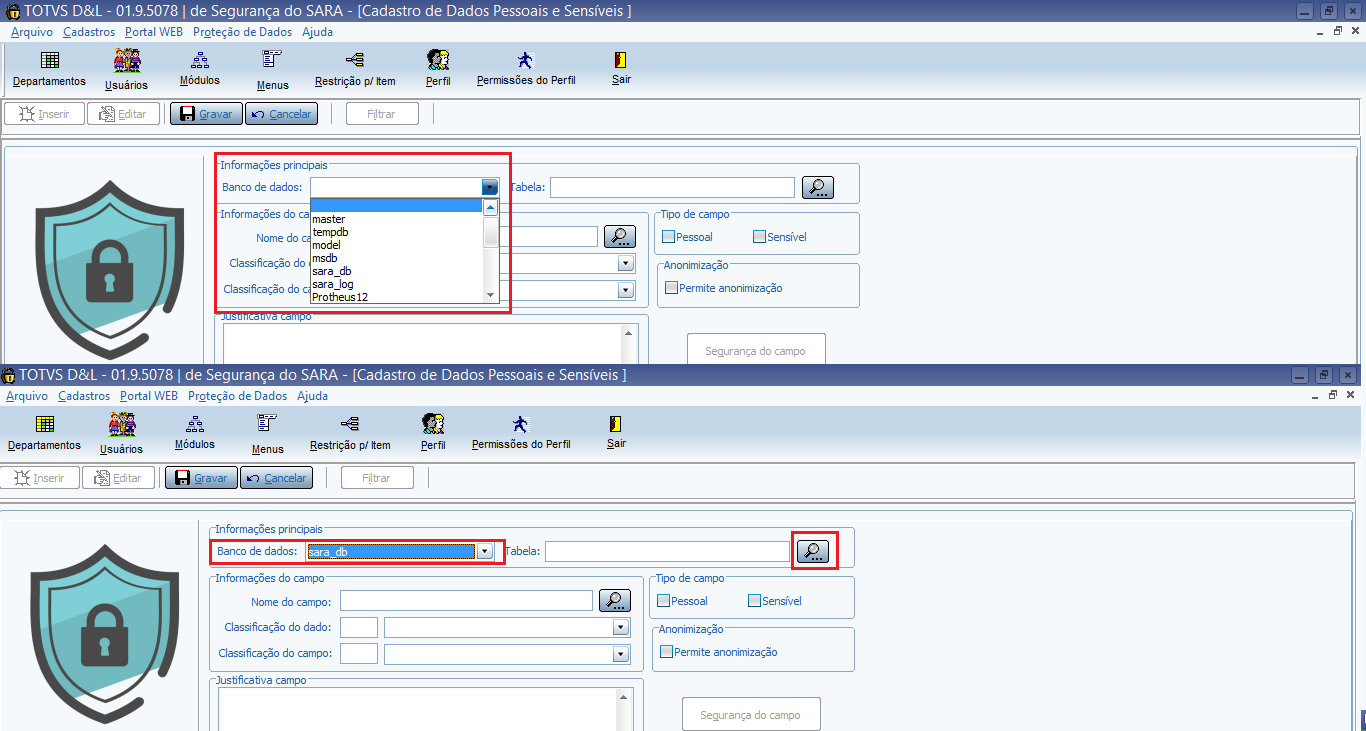Click the Nome do campo magnifier in lower window

coord(615,600)
